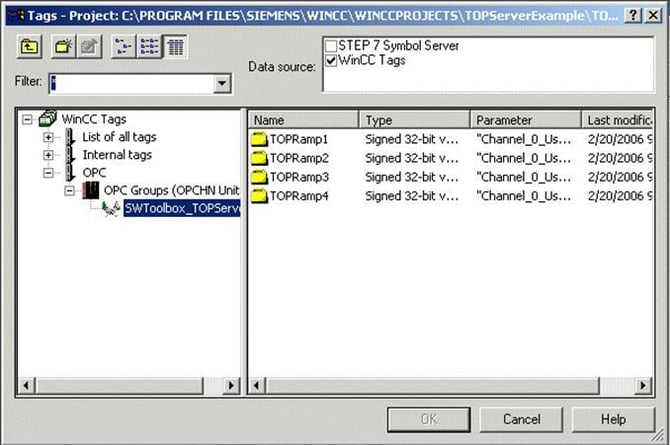This screenshot has height=445, width=670.
Task: Click the Cancel button
Action: (521, 419)
